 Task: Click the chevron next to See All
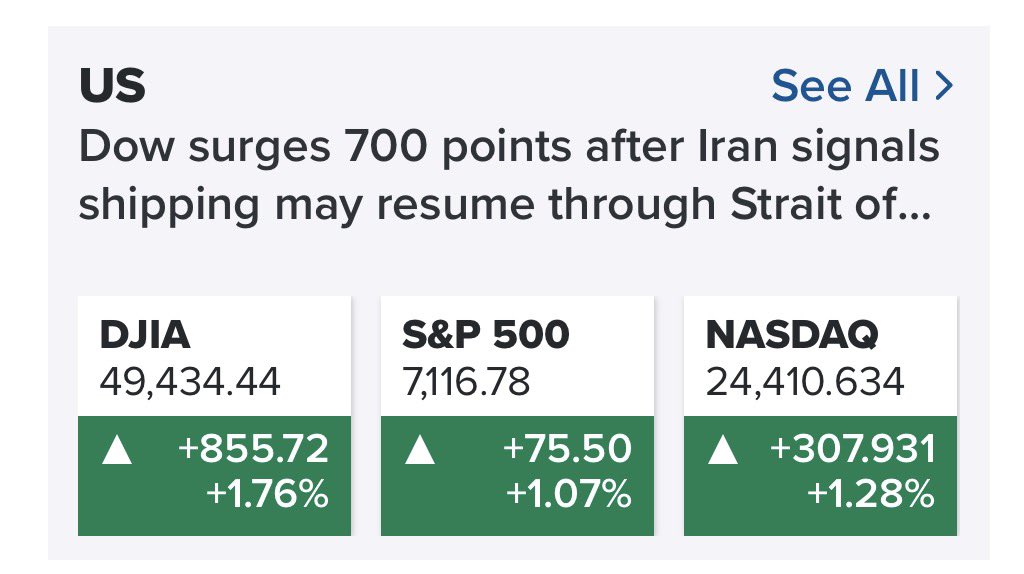click(943, 87)
